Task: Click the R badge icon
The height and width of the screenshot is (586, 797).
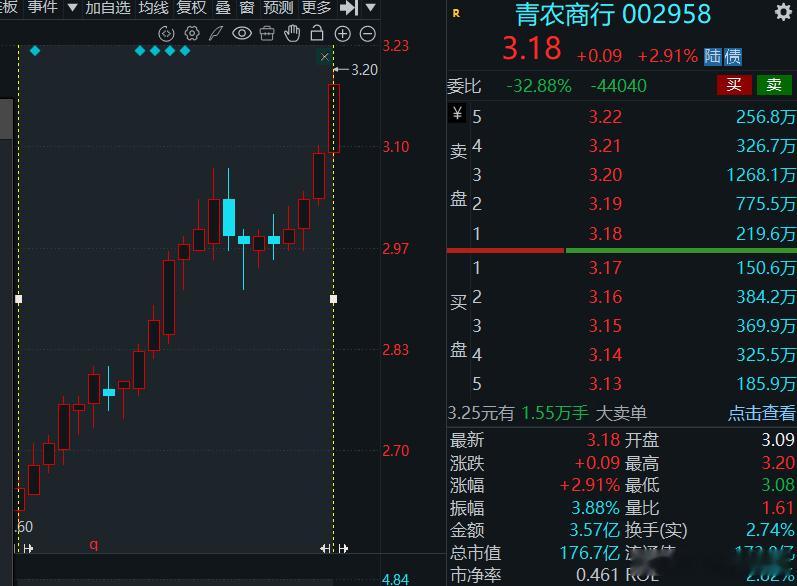Action: point(456,14)
